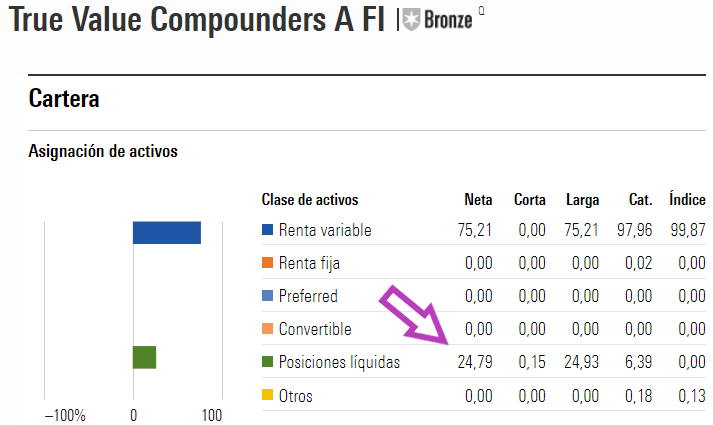Click the small Q superscript next to Bronze
The image size is (713, 425).
click(x=482, y=11)
